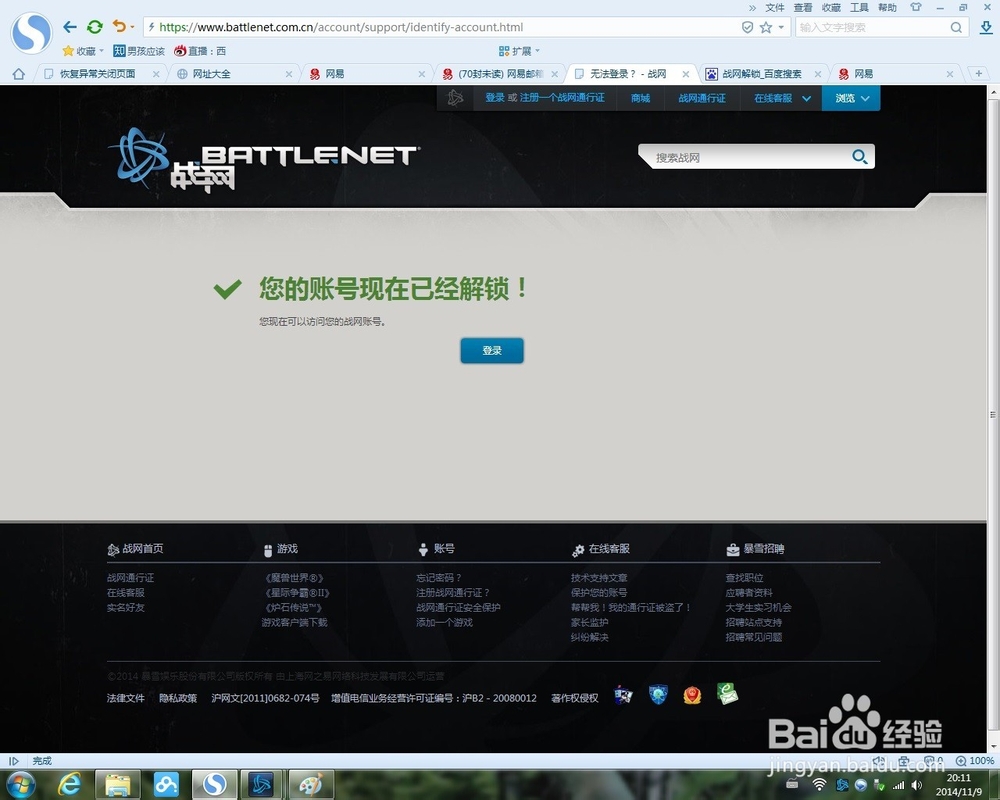Click the star favorite icon in address bar
1000x800 pixels.
pos(766,27)
